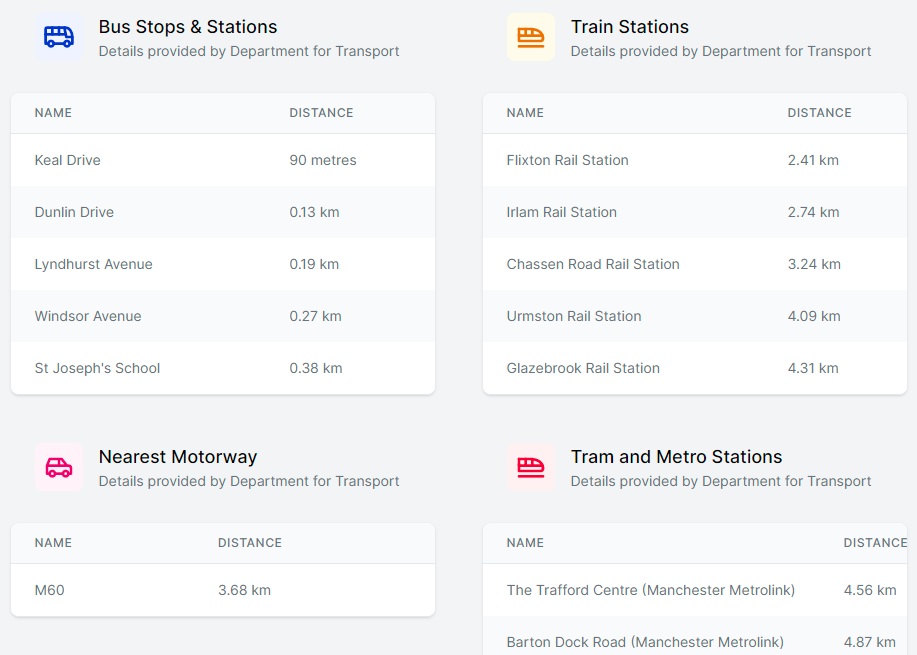Viewport: 917px width, 655px height.
Task: Click the Distance column header in Train Stations
Action: click(819, 113)
